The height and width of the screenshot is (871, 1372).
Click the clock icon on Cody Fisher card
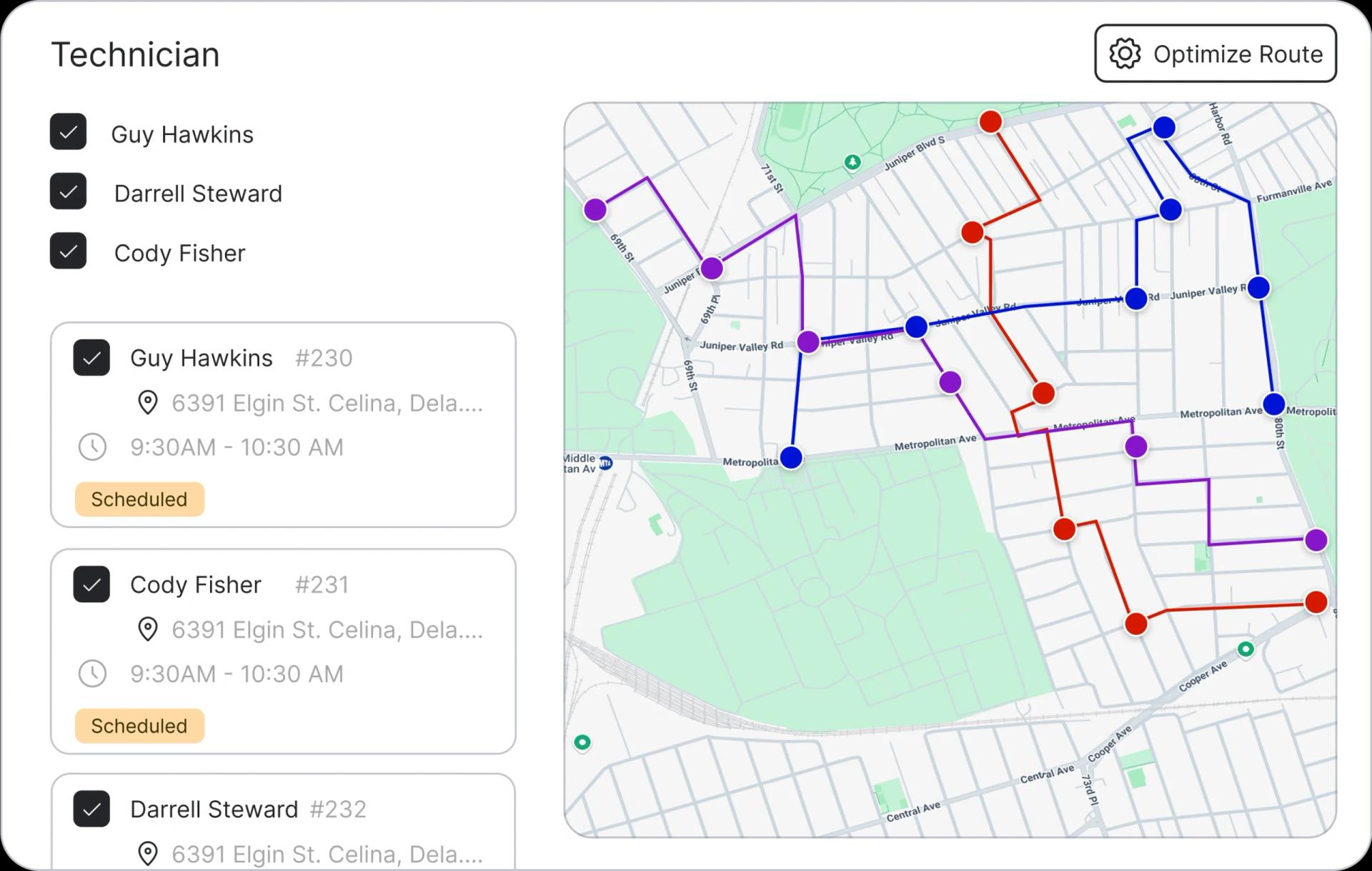pyautogui.click(x=94, y=674)
